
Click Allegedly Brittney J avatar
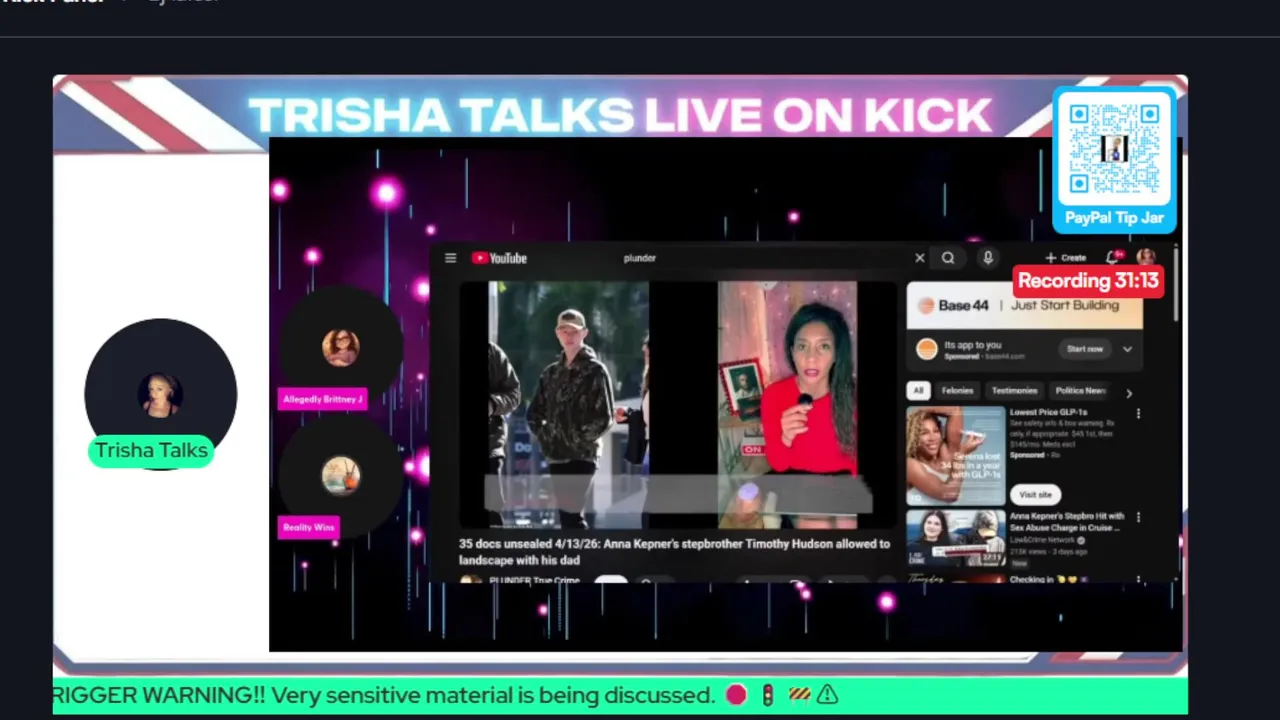(341, 347)
